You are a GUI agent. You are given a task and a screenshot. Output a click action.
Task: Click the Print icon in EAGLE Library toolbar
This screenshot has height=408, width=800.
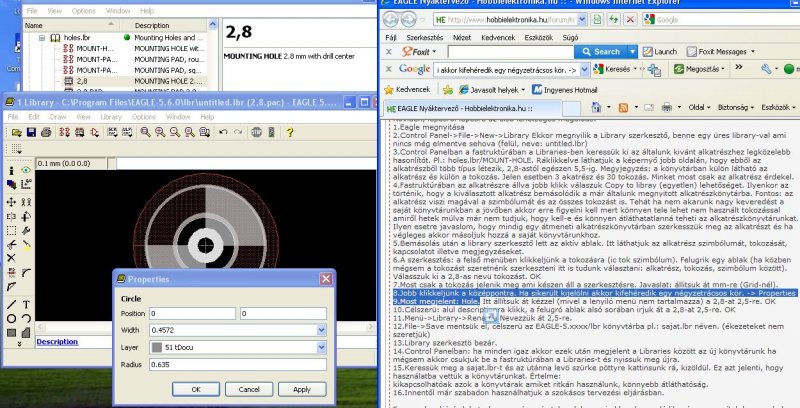pyautogui.click(x=46, y=133)
